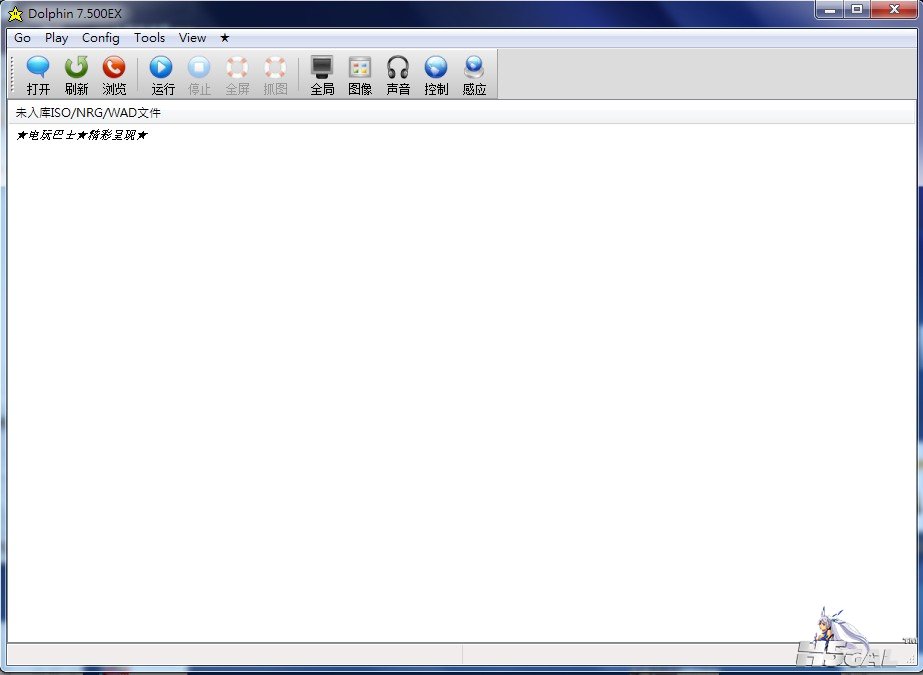Viewport: 923px width, 675px height.
Task: Click the 打开 (Open) toolbar icon
Action: 38,75
